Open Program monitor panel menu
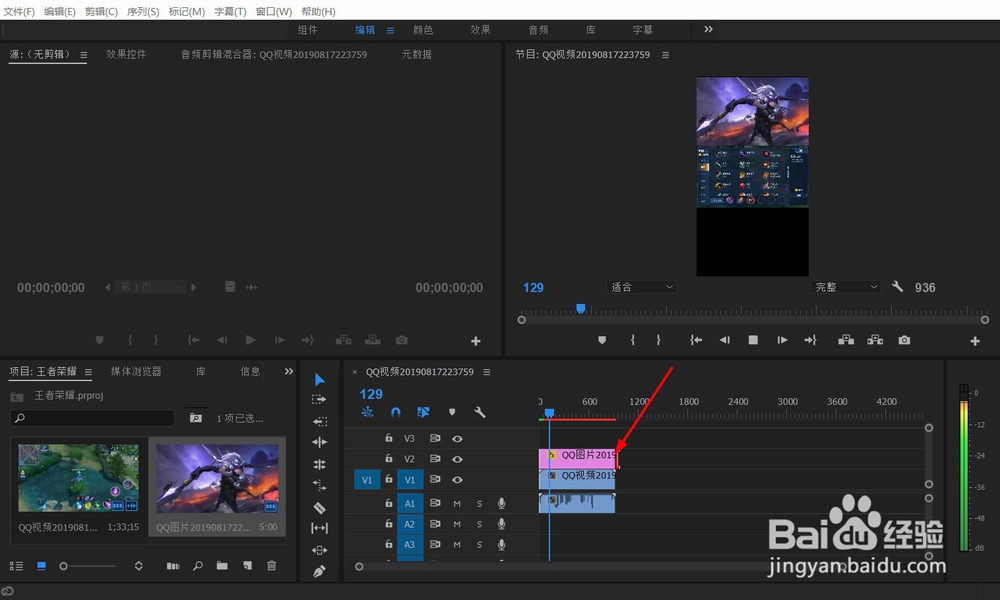The height and width of the screenshot is (600, 1000). pyautogui.click(x=665, y=55)
